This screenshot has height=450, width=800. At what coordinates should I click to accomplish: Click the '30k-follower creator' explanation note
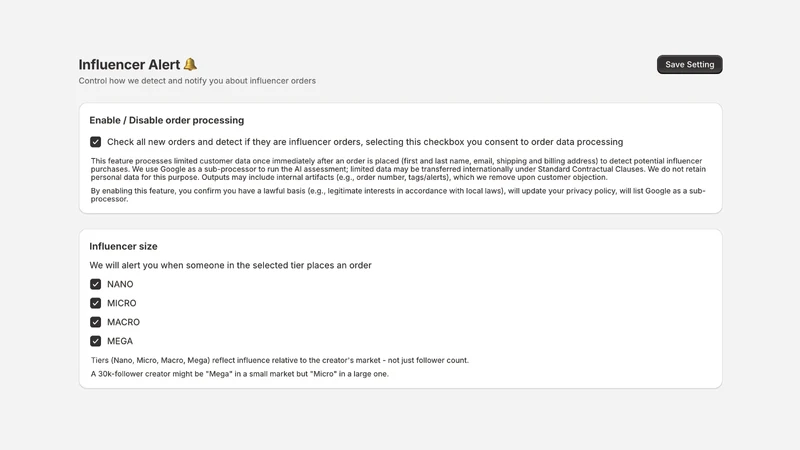click(x=240, y=374)
